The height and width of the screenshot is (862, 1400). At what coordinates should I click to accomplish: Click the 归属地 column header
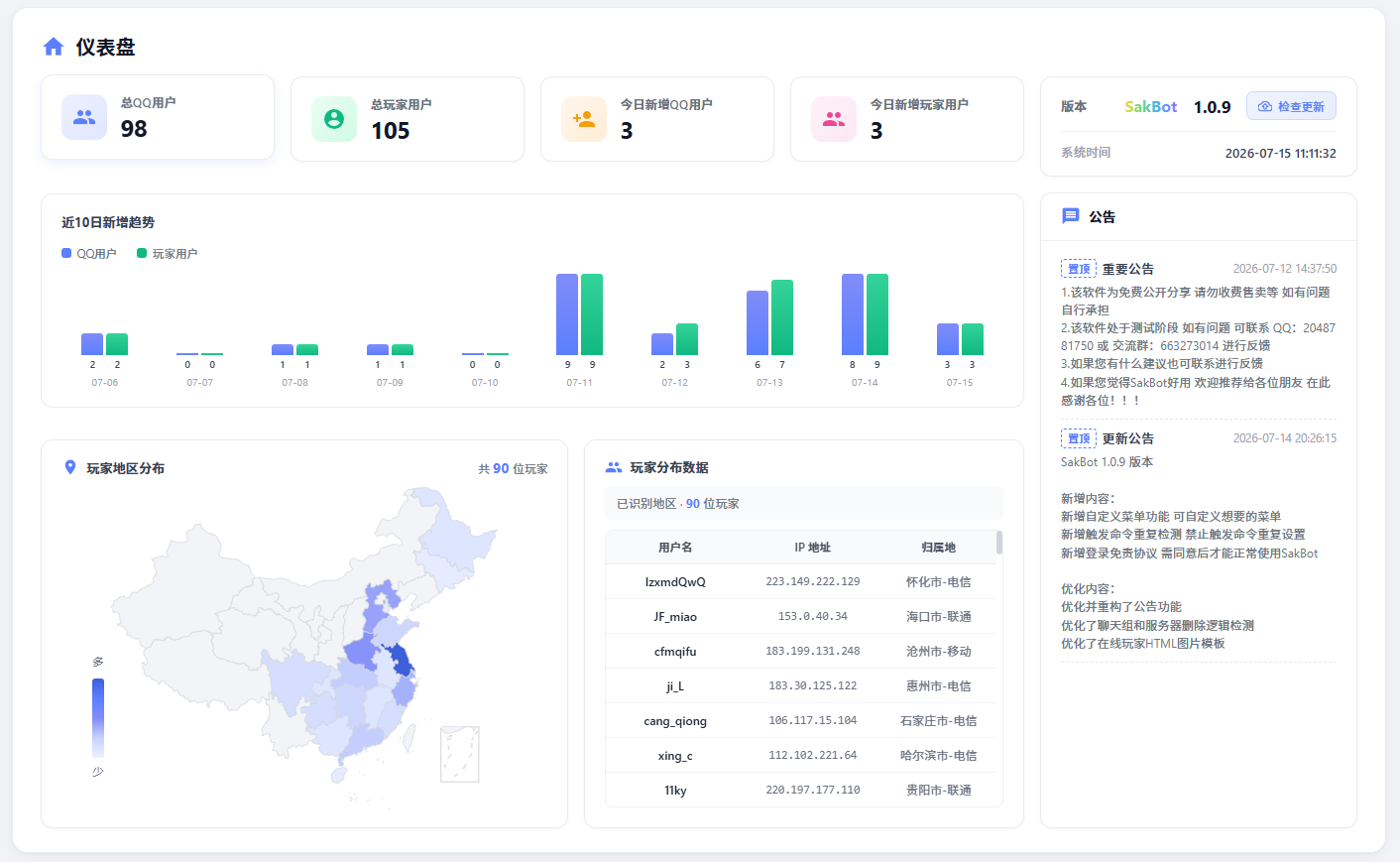[939, 548]
